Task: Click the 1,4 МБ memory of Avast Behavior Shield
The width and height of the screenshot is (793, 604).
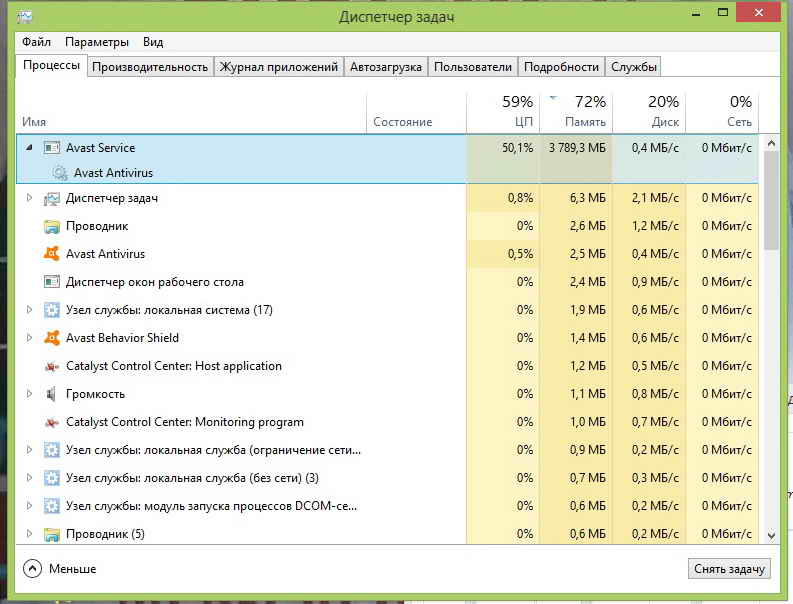Action: (588, 337)
